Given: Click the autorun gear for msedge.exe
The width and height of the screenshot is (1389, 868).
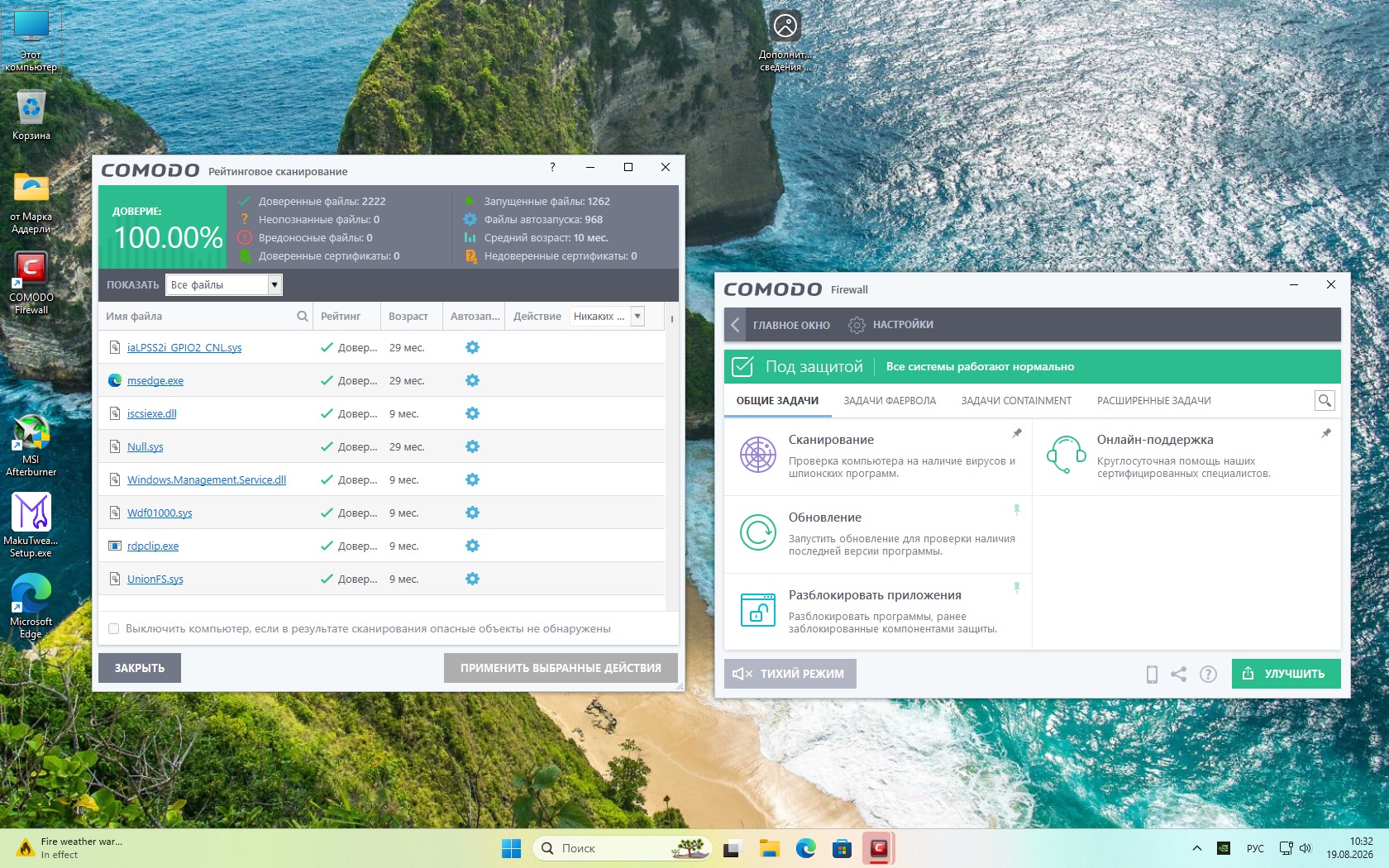Looking at the screenshot, I should tap(472, 380).
